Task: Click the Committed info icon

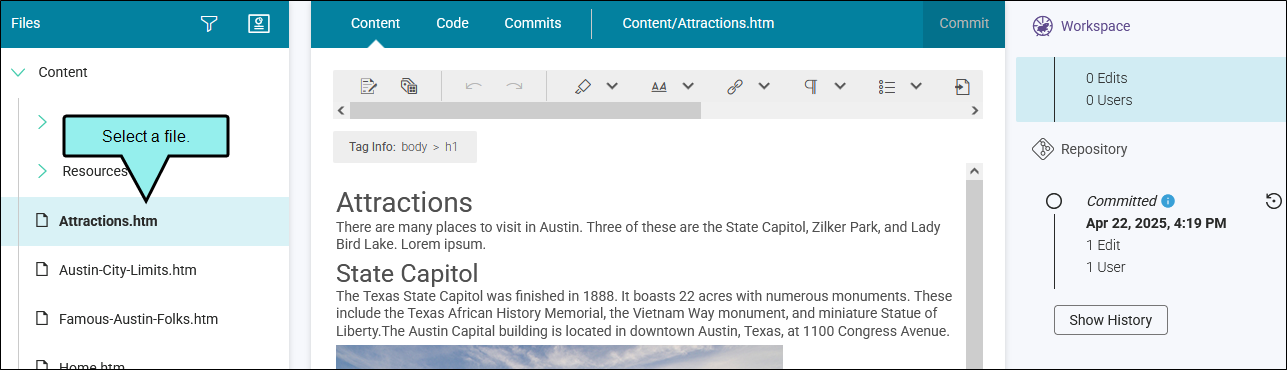Action: click(x=1168, y=201)
